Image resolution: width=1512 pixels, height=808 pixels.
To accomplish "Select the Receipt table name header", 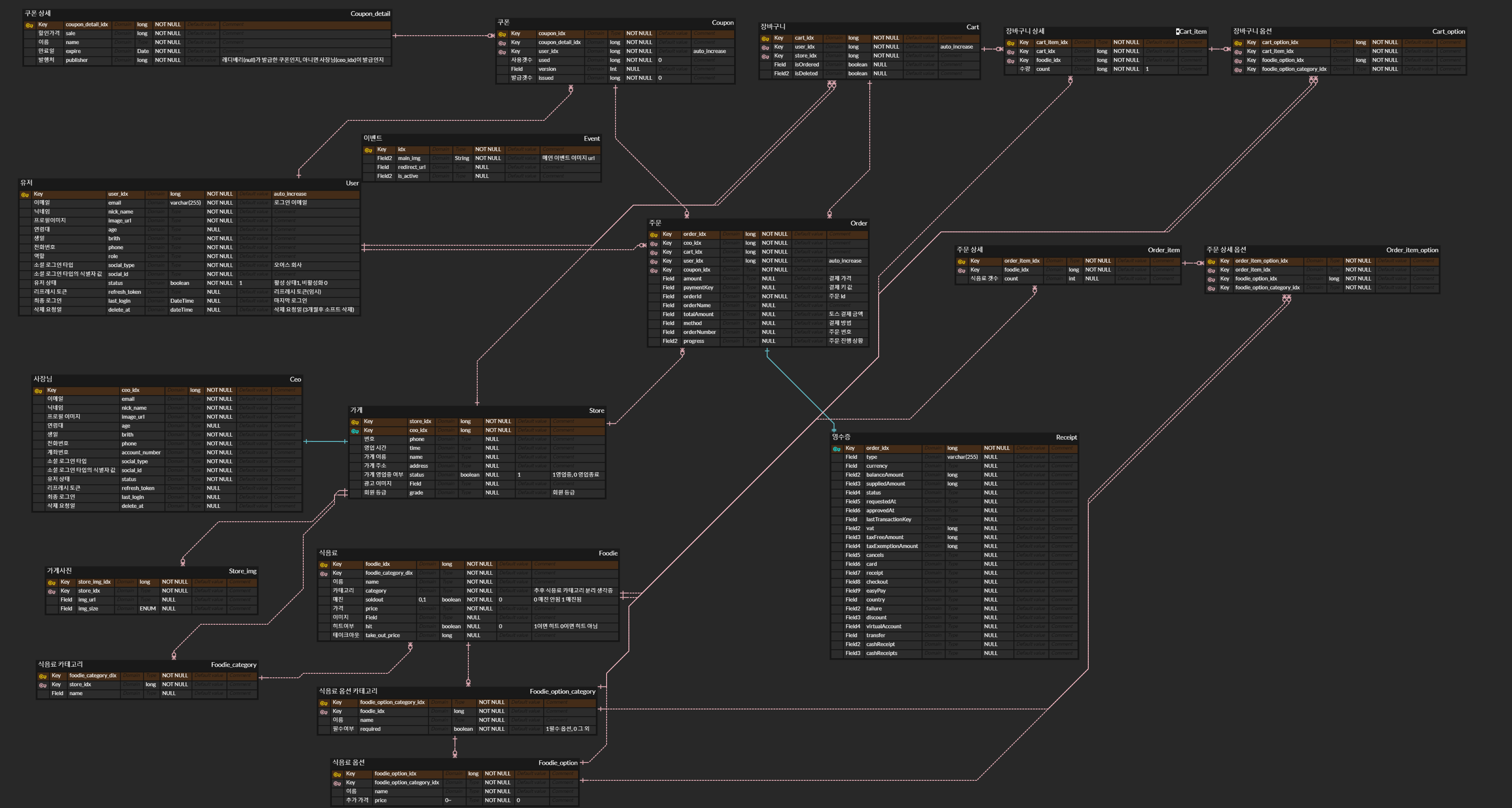I will (1066, 438).
